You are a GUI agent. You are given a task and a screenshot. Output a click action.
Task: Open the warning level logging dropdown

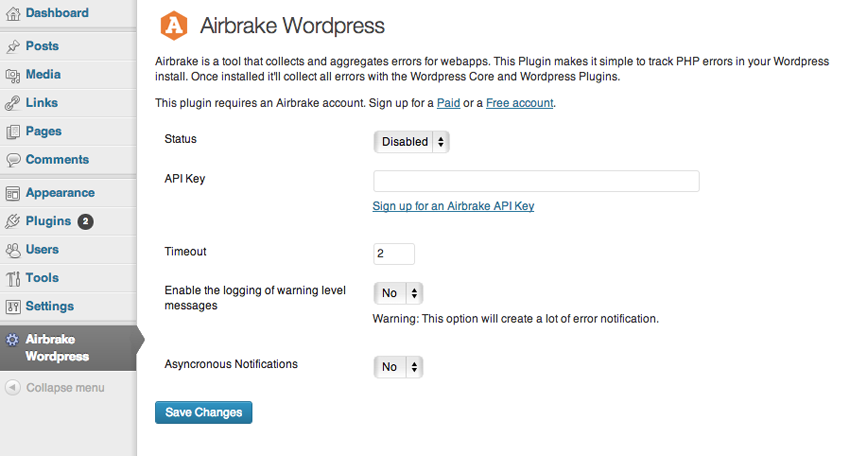coord(398,293)
